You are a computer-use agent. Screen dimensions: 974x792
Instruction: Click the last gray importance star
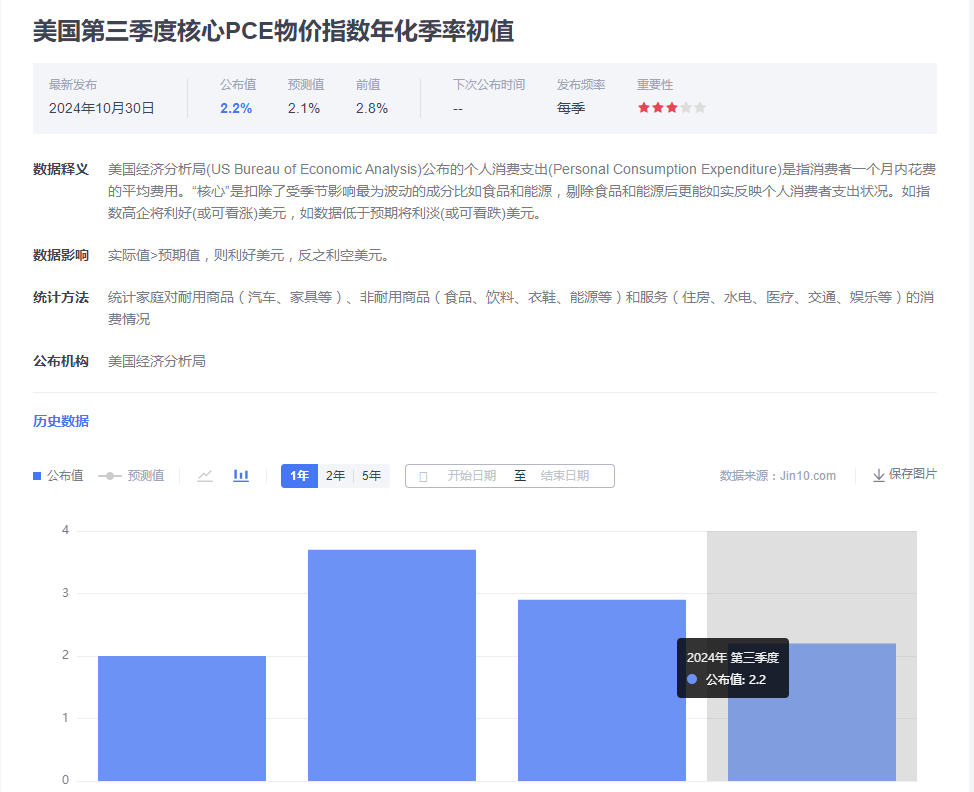700,108
